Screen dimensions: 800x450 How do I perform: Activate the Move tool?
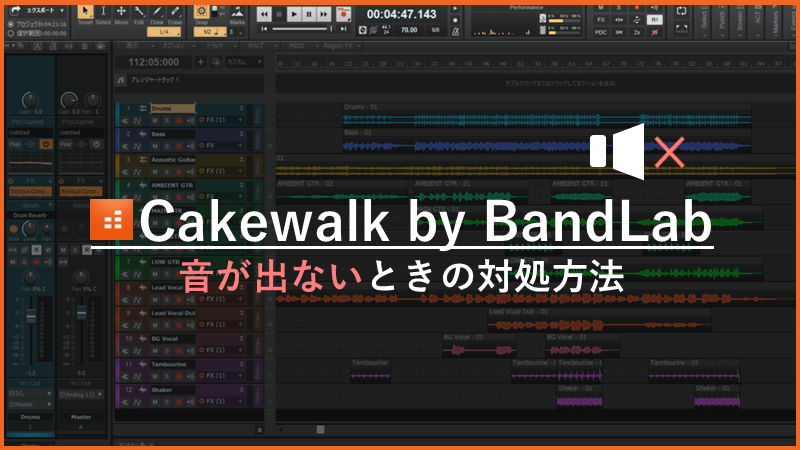coord(121,14)
